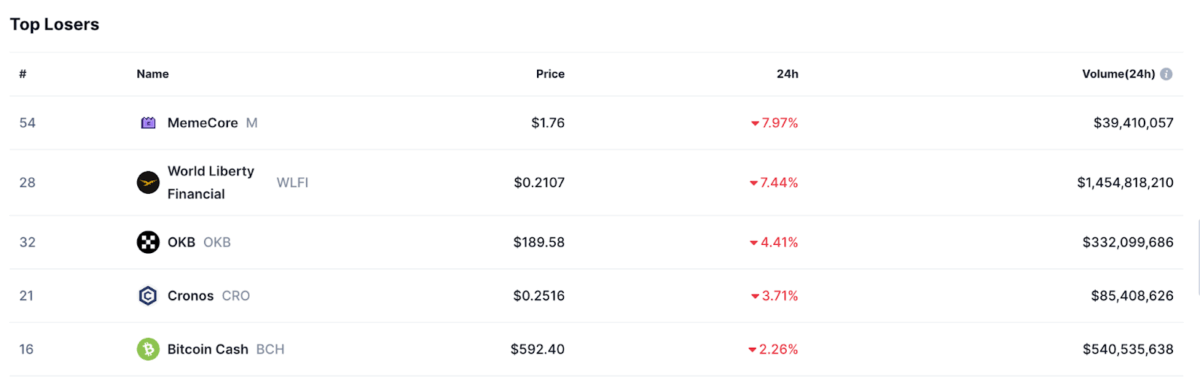The image size is (1200, 377).
Task: Open the Bitcoin Cash name link
Action: click(209, 349)
